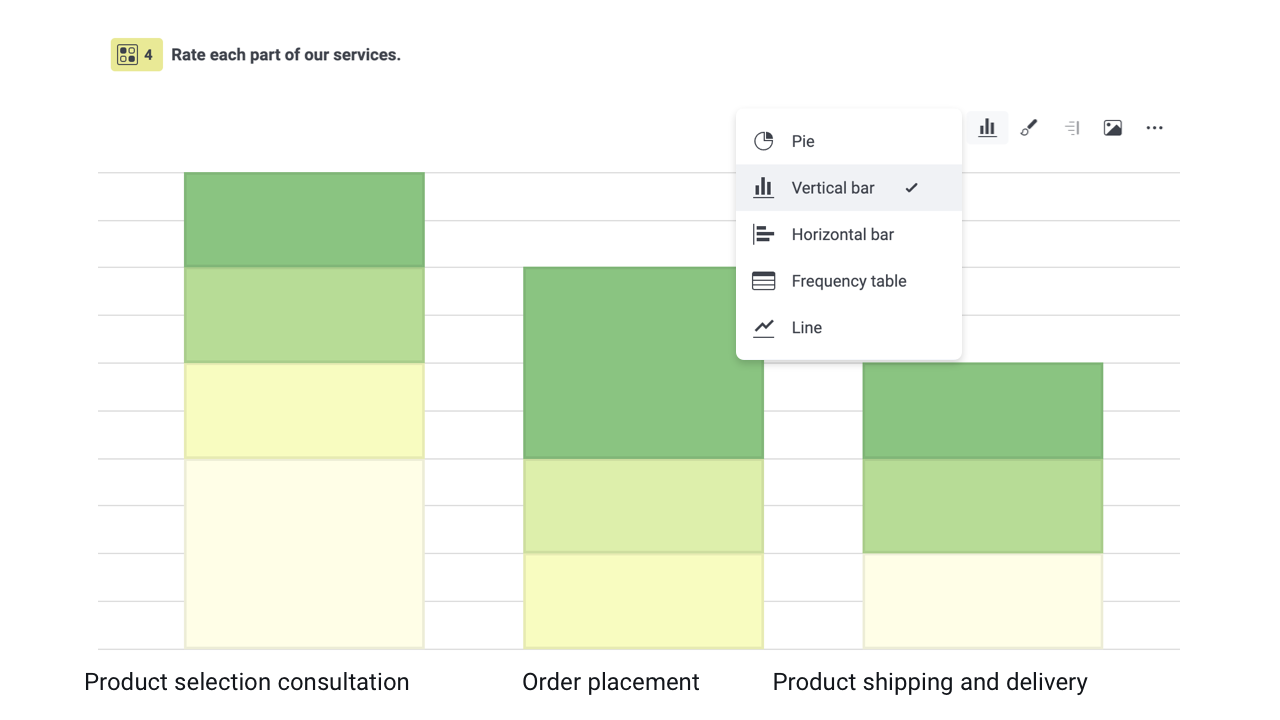Viewport: 1280px width, 720px height.
Task: Click the Vertical bar icon in the menu
Action: pos(764,187)
